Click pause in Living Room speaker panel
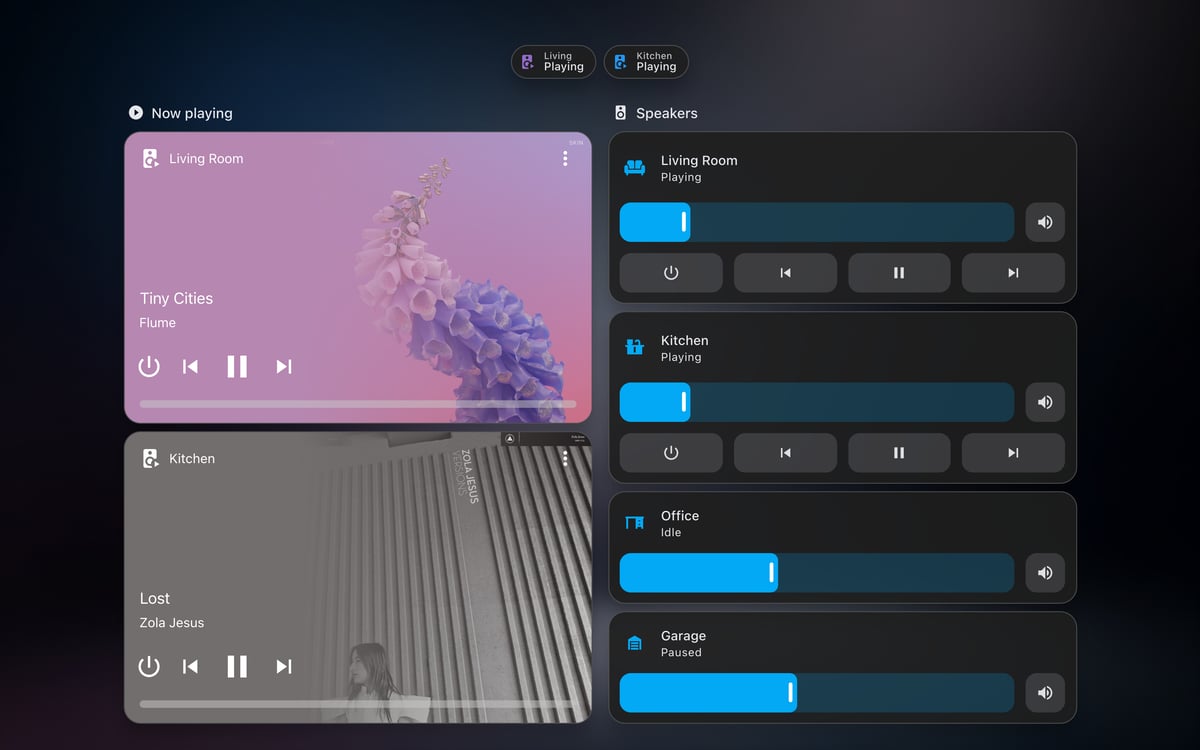Viewport: 1200px width, 750px height. coord(899,272)
